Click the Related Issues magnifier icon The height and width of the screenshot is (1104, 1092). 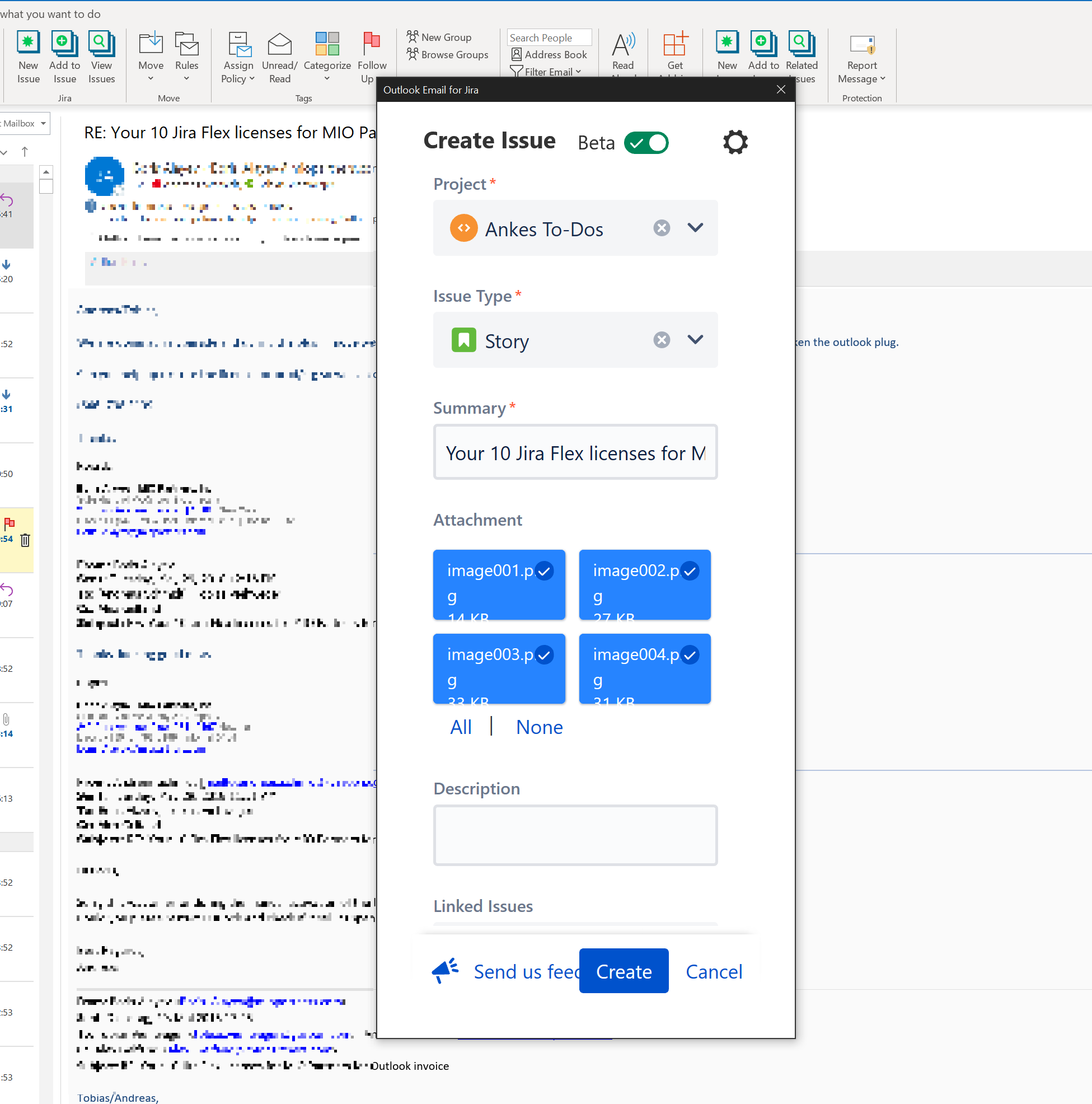(x=800, y=43)
